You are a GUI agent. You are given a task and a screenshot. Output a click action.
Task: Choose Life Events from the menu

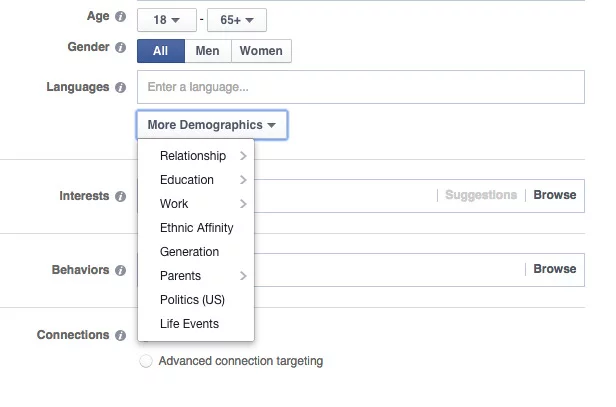196,324
